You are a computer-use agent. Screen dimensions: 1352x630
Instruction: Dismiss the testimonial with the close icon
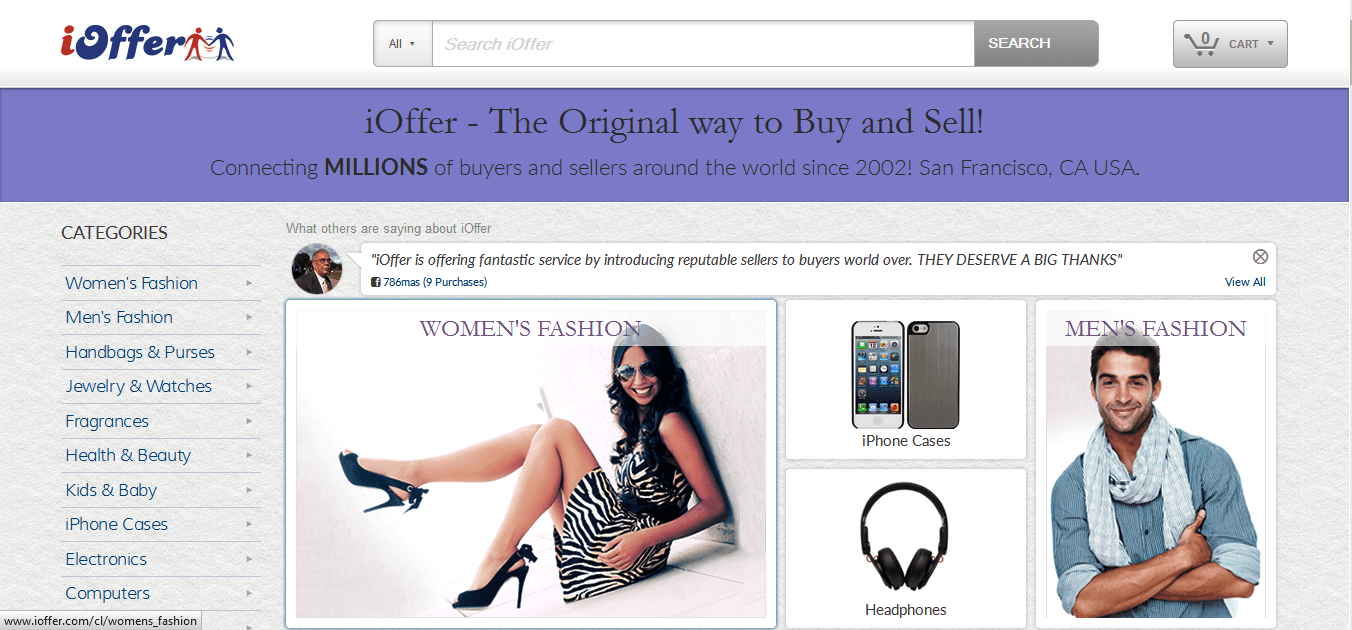point(1260,257)
